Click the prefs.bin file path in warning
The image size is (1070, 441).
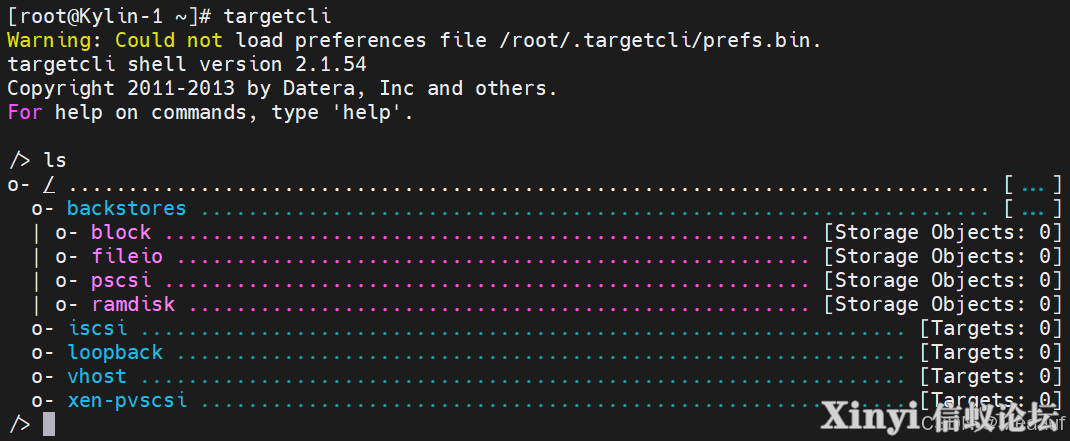tap(661, 40)
